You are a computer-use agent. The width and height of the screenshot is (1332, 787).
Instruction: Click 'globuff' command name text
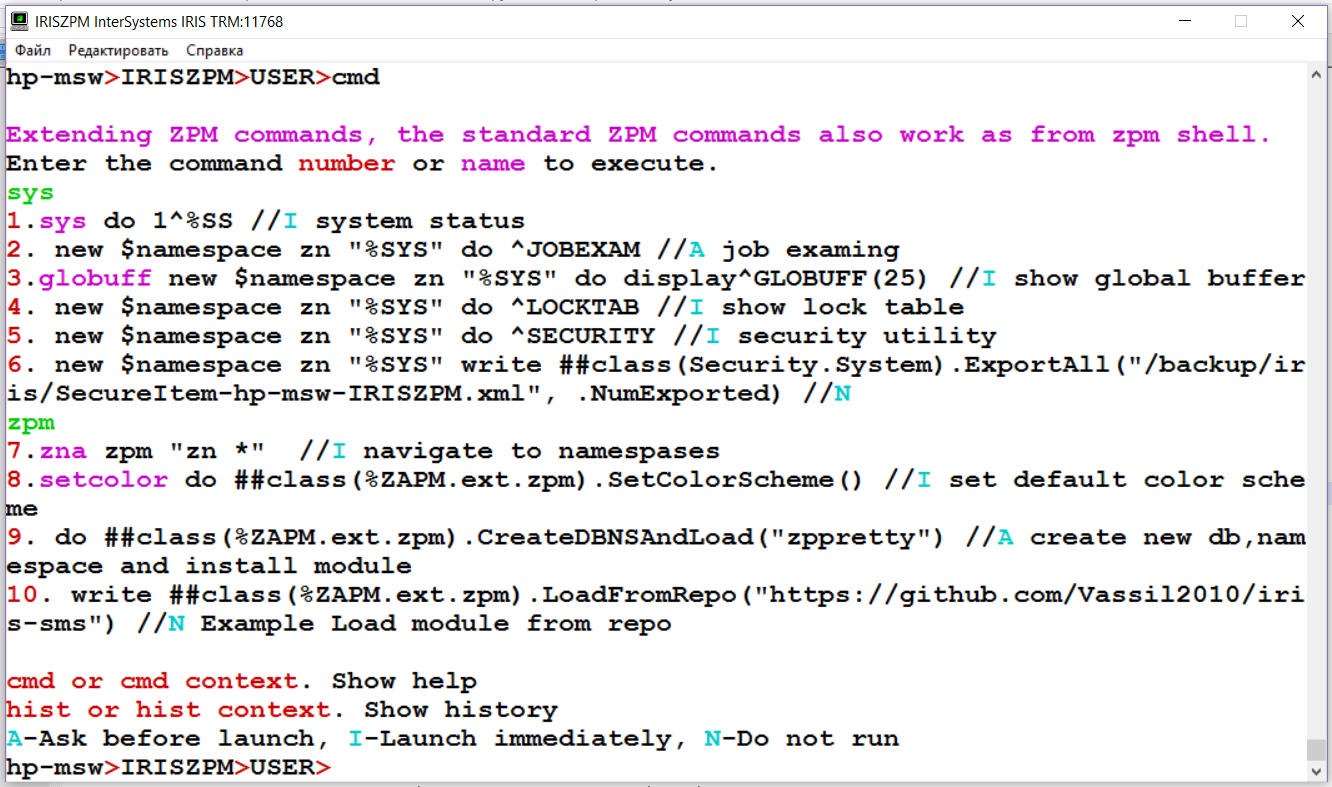pos(96,279)
